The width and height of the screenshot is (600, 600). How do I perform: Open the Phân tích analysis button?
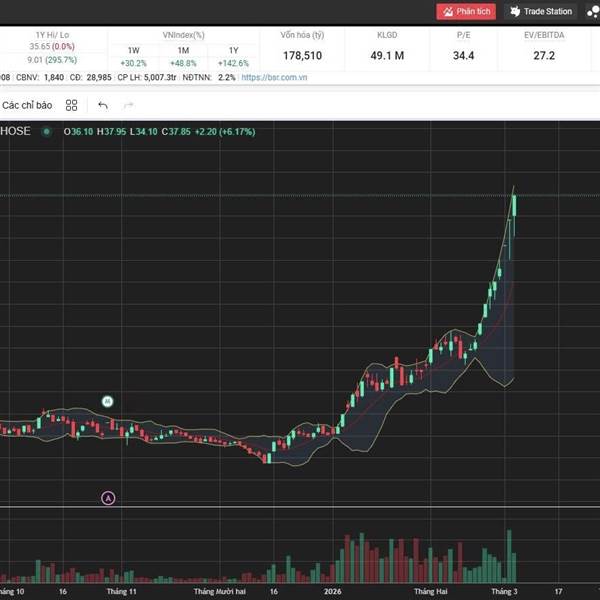[466, 11]
